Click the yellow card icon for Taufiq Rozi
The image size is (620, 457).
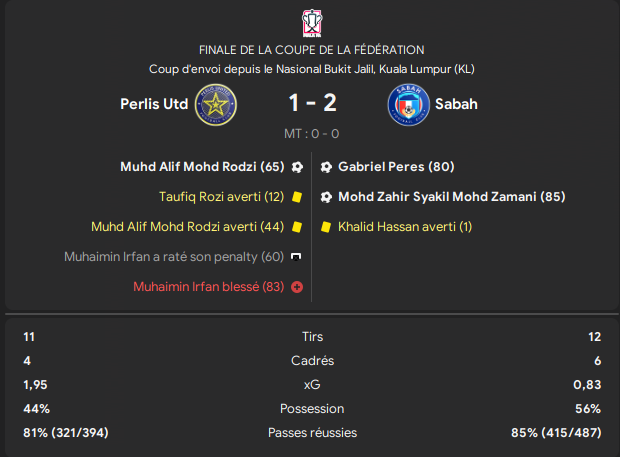(x=297, y=197)
